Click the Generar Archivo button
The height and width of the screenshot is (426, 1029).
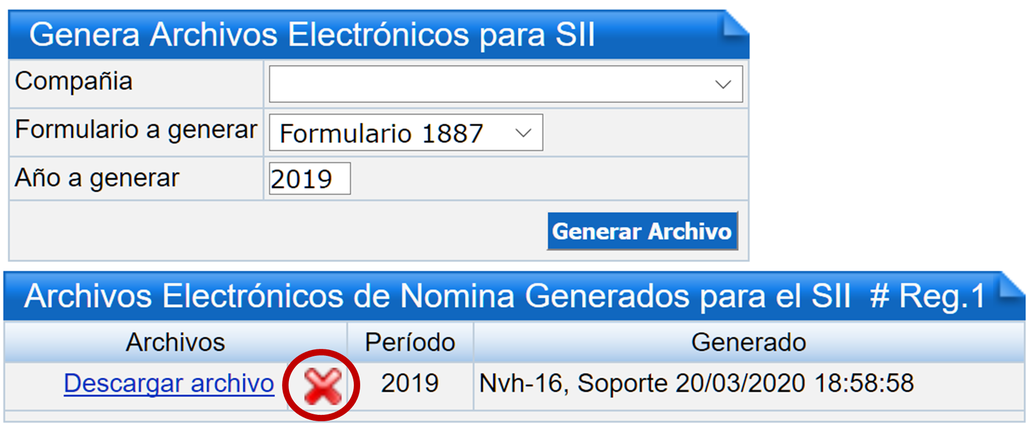tap(642, 231)
